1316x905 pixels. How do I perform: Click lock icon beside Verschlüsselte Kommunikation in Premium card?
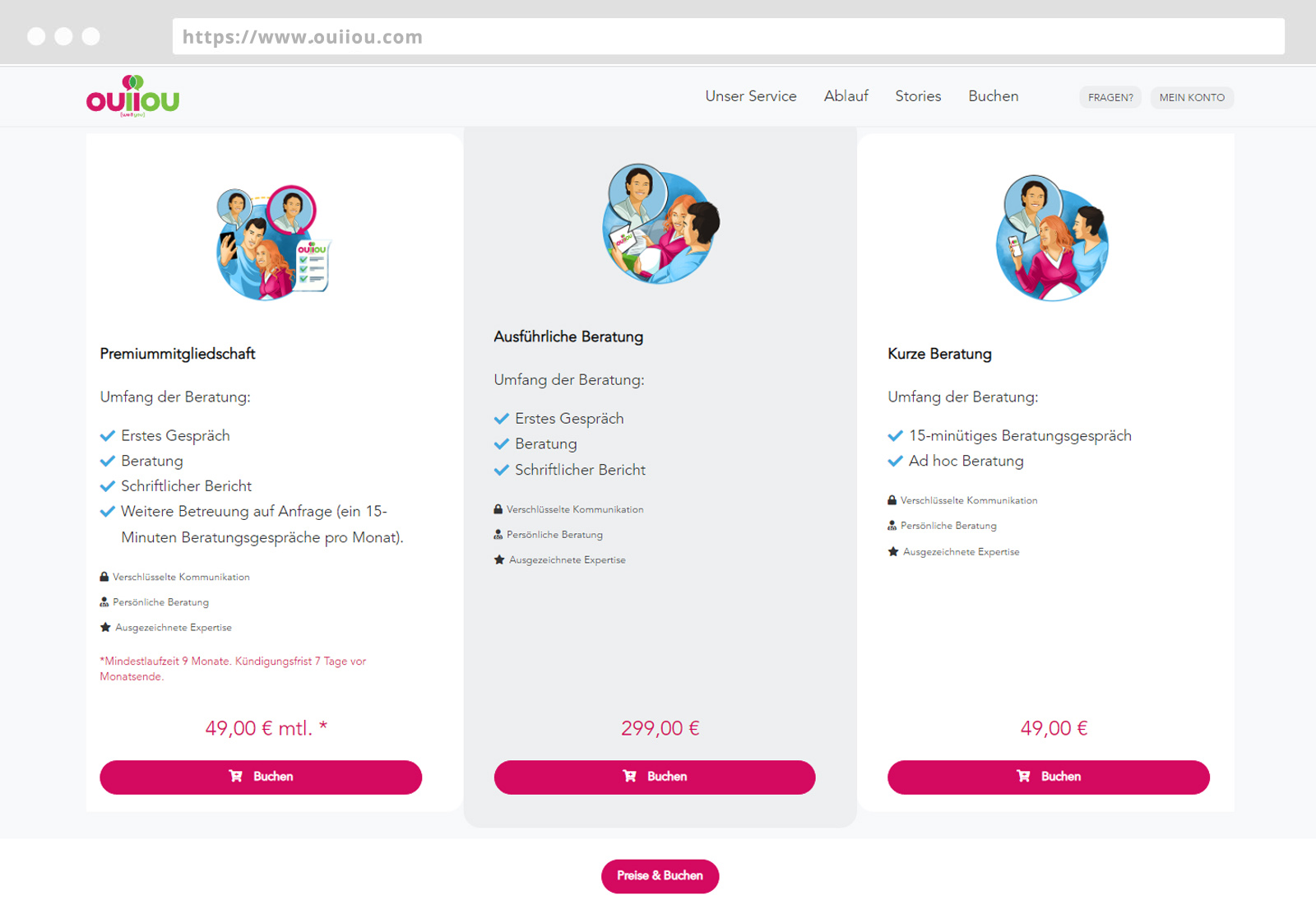click(104, 577)
